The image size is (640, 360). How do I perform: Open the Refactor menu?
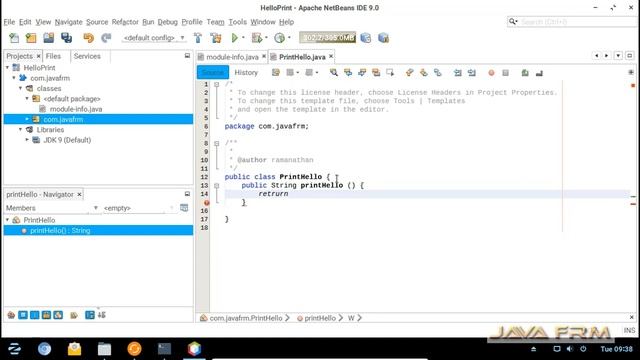tap(125, 22)
